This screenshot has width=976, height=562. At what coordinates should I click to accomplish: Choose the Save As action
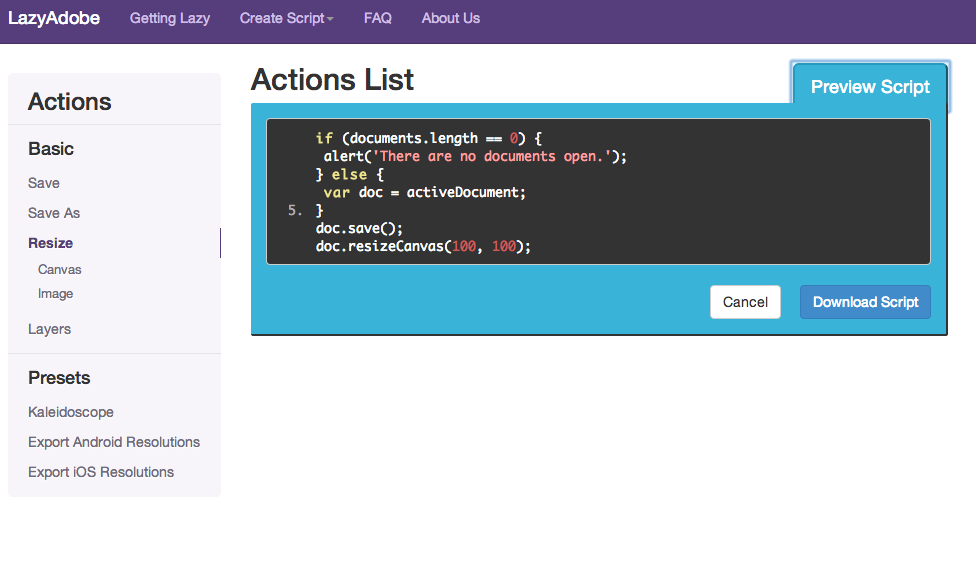54,213
